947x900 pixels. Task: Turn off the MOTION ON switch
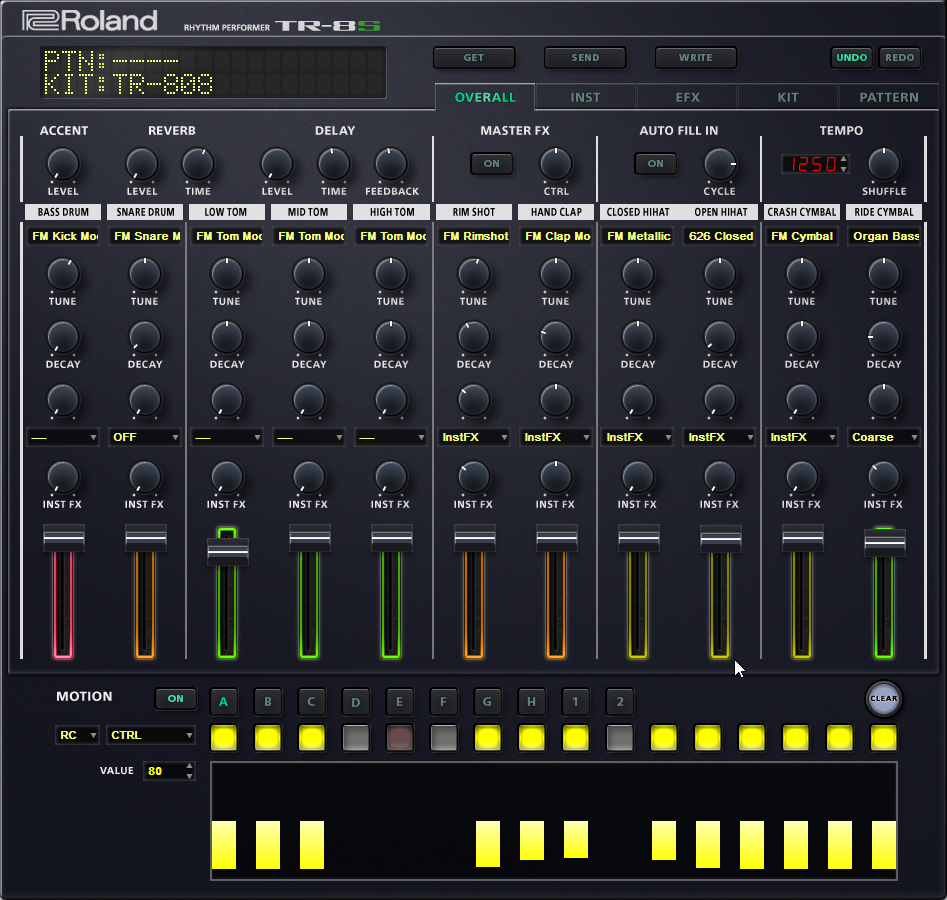(x=176, y=699)
